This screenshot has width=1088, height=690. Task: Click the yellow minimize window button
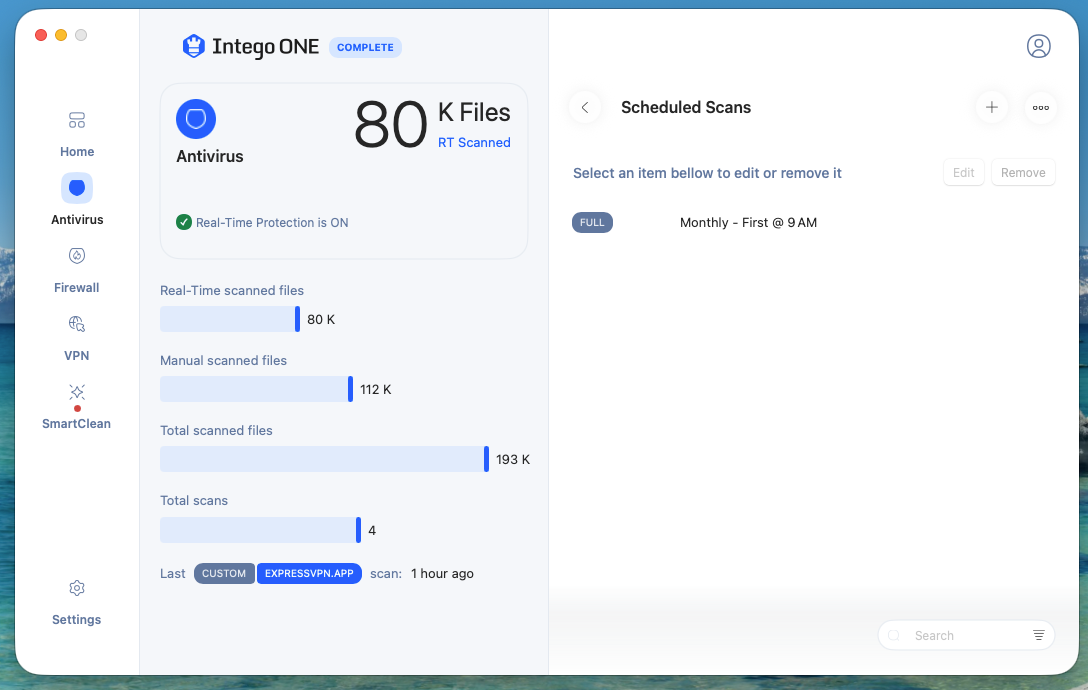click(61, 35)
